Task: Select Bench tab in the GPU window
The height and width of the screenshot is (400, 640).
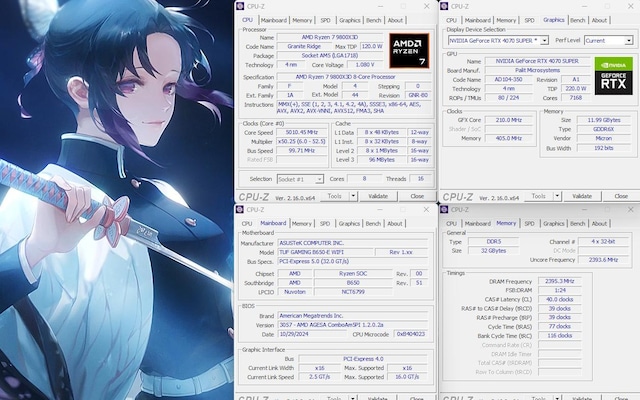Action: [x=578, y=20]
